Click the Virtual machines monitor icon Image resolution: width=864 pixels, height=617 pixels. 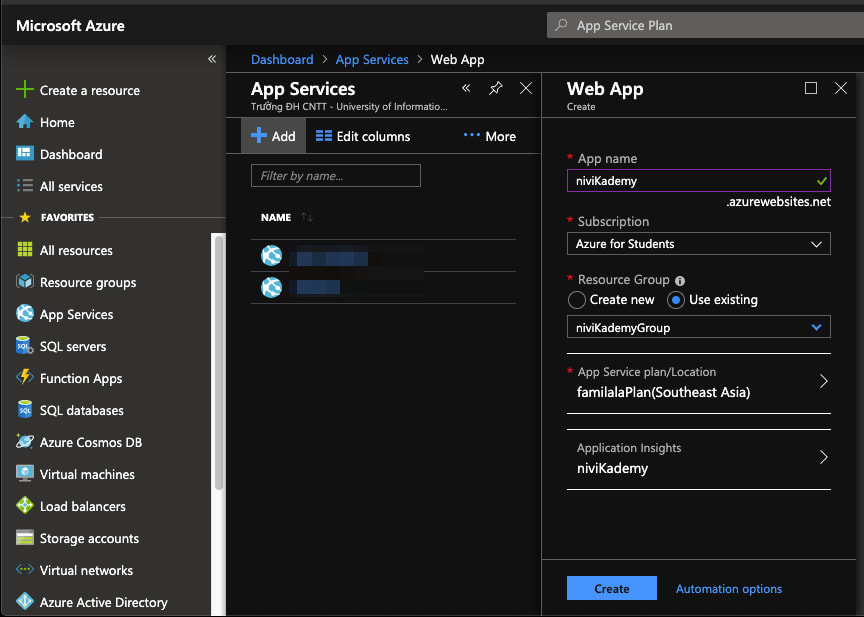[x=25, y=474]
